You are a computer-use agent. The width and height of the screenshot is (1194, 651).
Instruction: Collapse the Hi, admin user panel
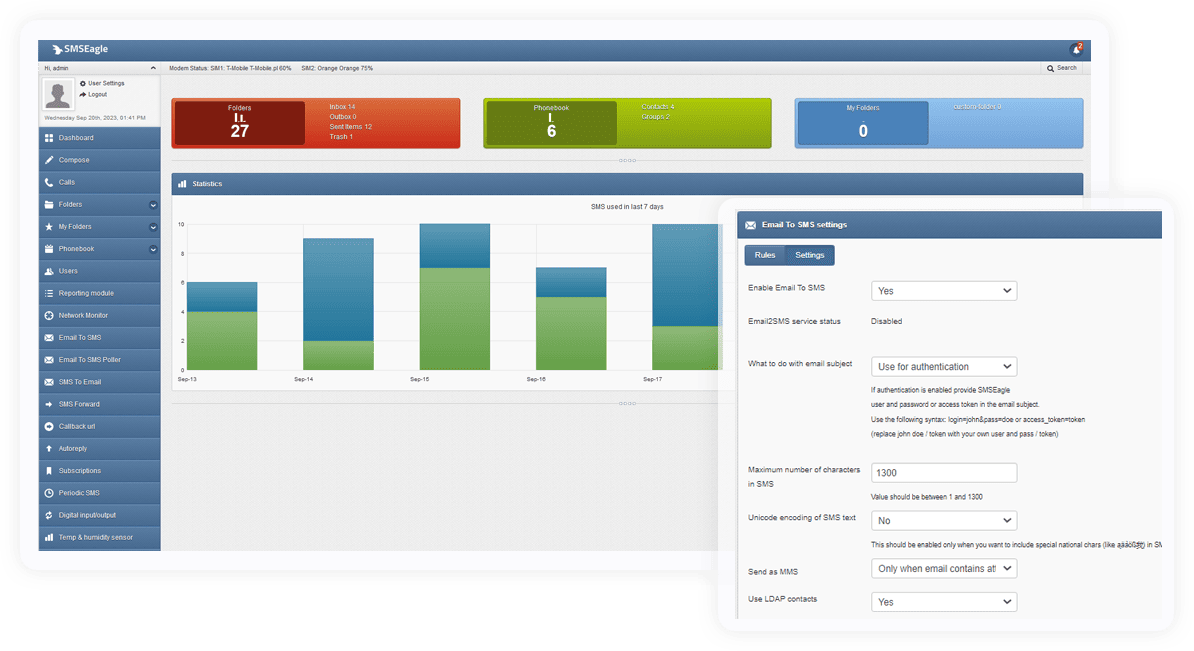tap(153, 68)
